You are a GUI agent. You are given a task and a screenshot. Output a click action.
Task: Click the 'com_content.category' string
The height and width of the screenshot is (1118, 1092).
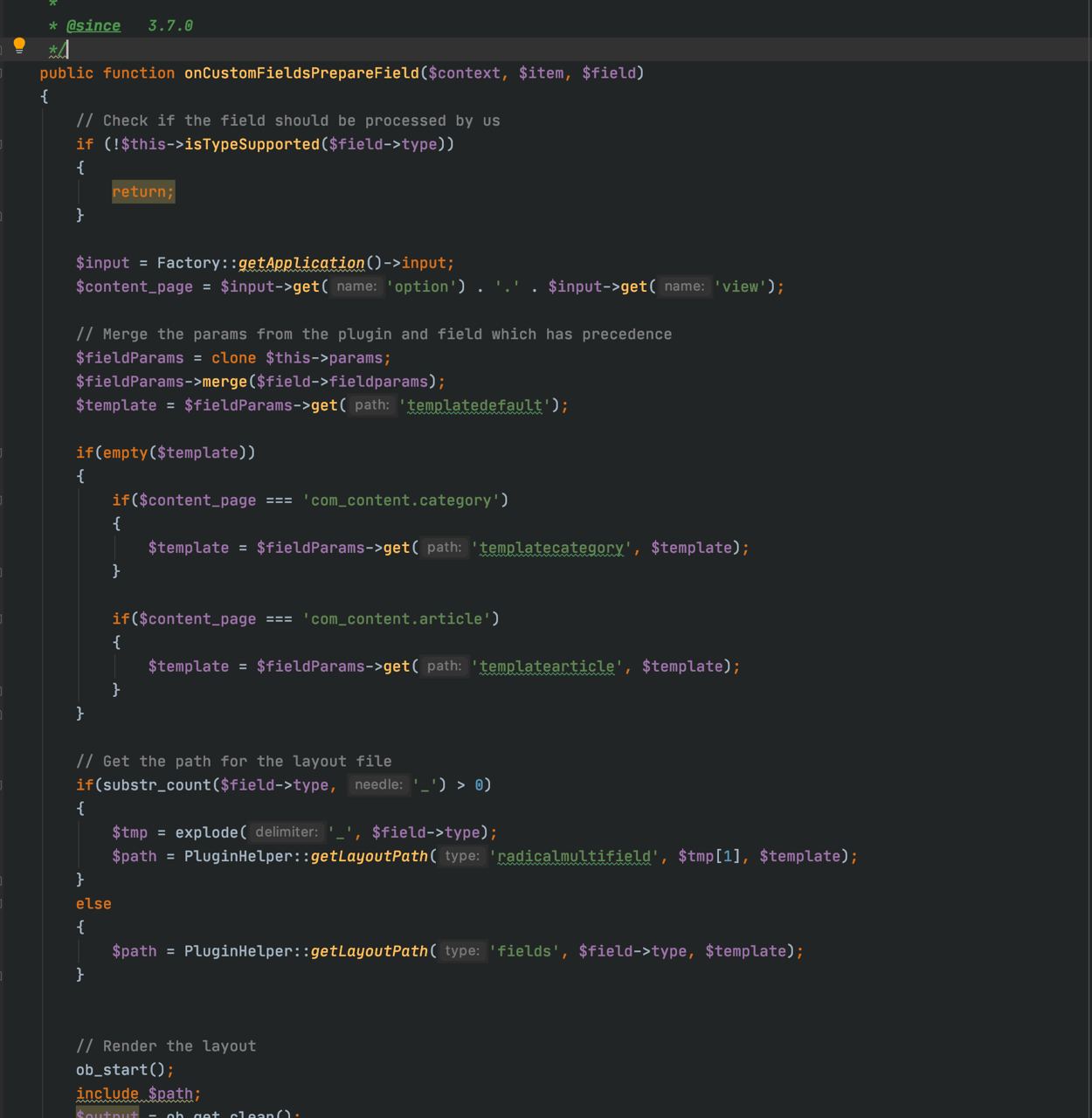point(401,500)
